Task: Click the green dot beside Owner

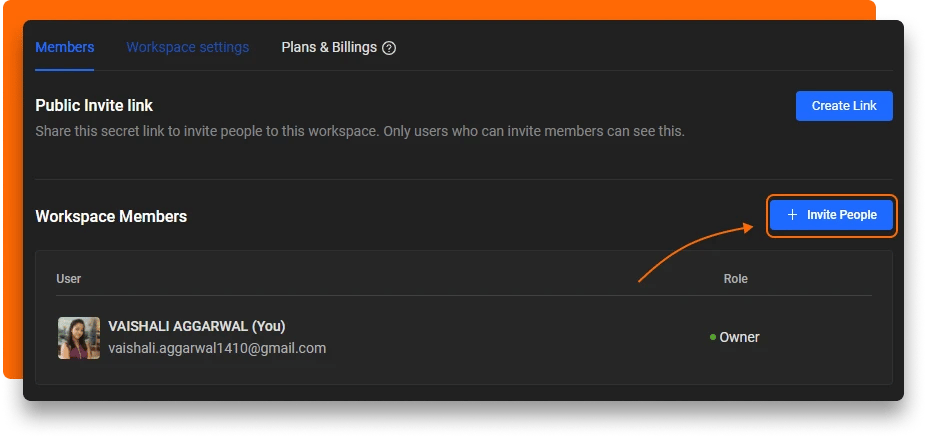Action: pos(713,337)
